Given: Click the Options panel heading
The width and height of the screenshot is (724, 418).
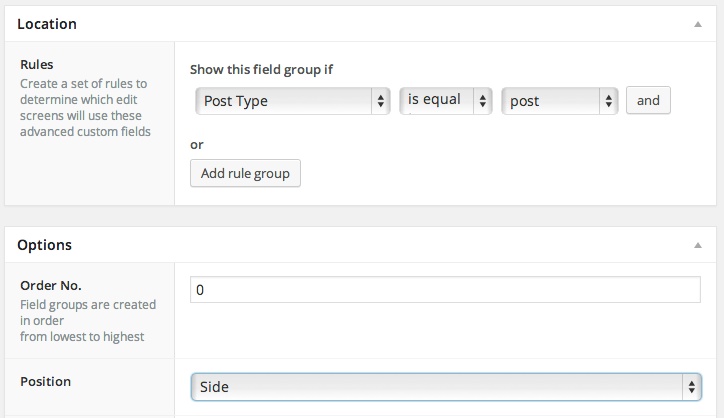Looking at the screenshot, I should point(44,245).
